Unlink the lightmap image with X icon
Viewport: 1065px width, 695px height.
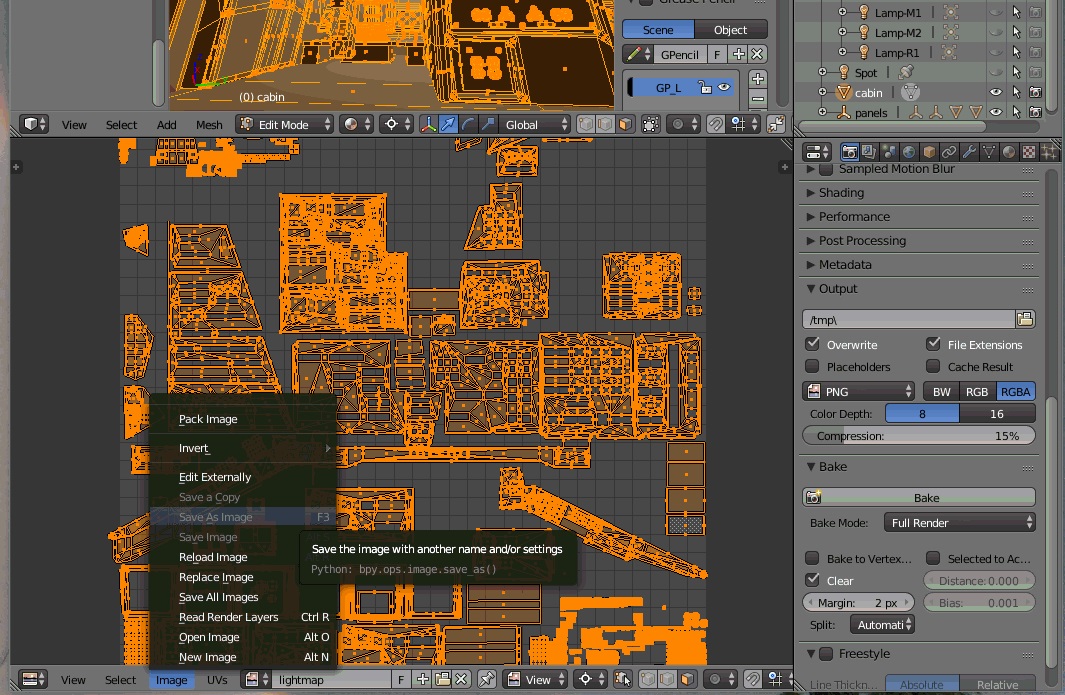pyautogui.click(x=462, y=679)
